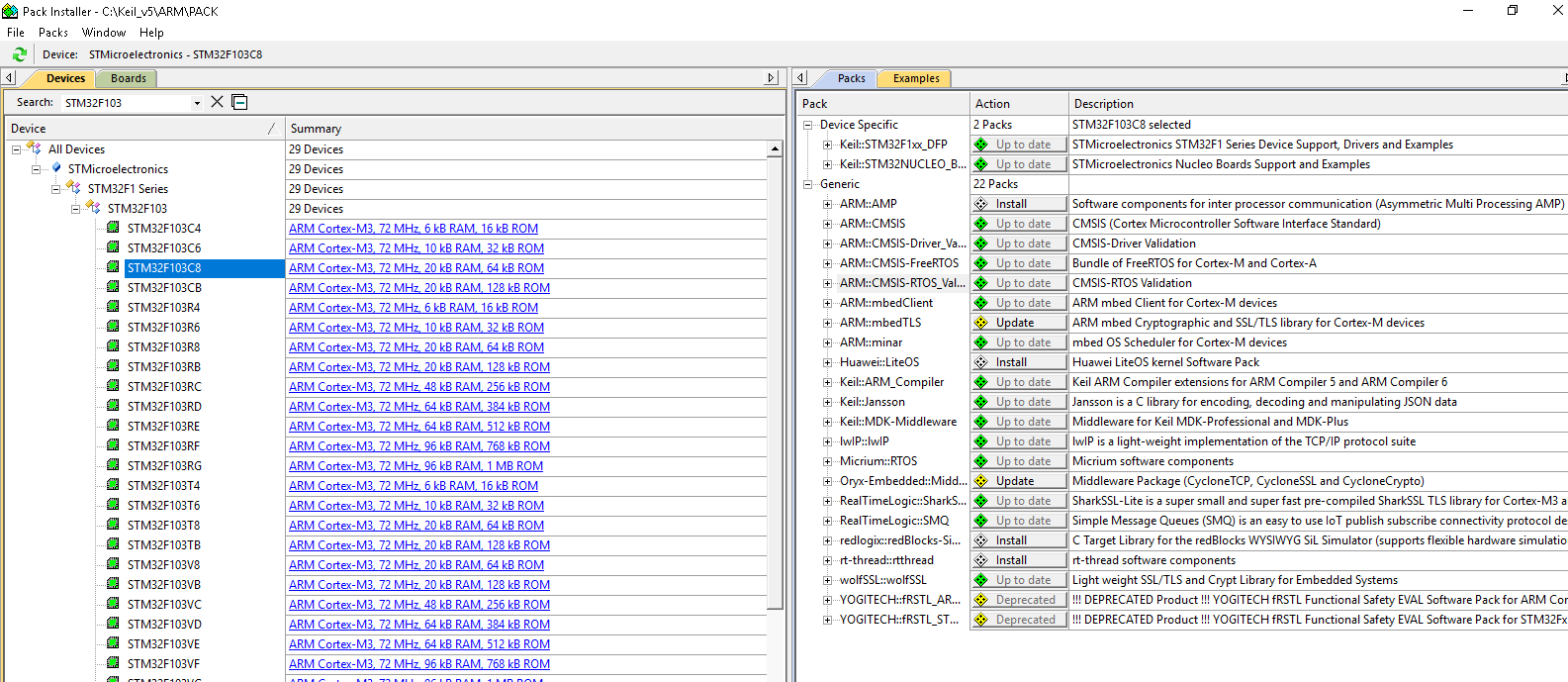Click the install diamond icon for ARM::AMP
1568x682 pixels.
click(x=981, y=204)
